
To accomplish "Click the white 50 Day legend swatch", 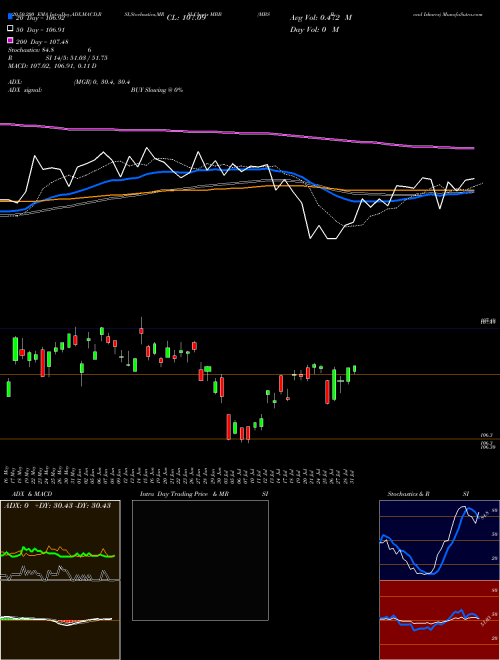I will (x=10, y=29).
